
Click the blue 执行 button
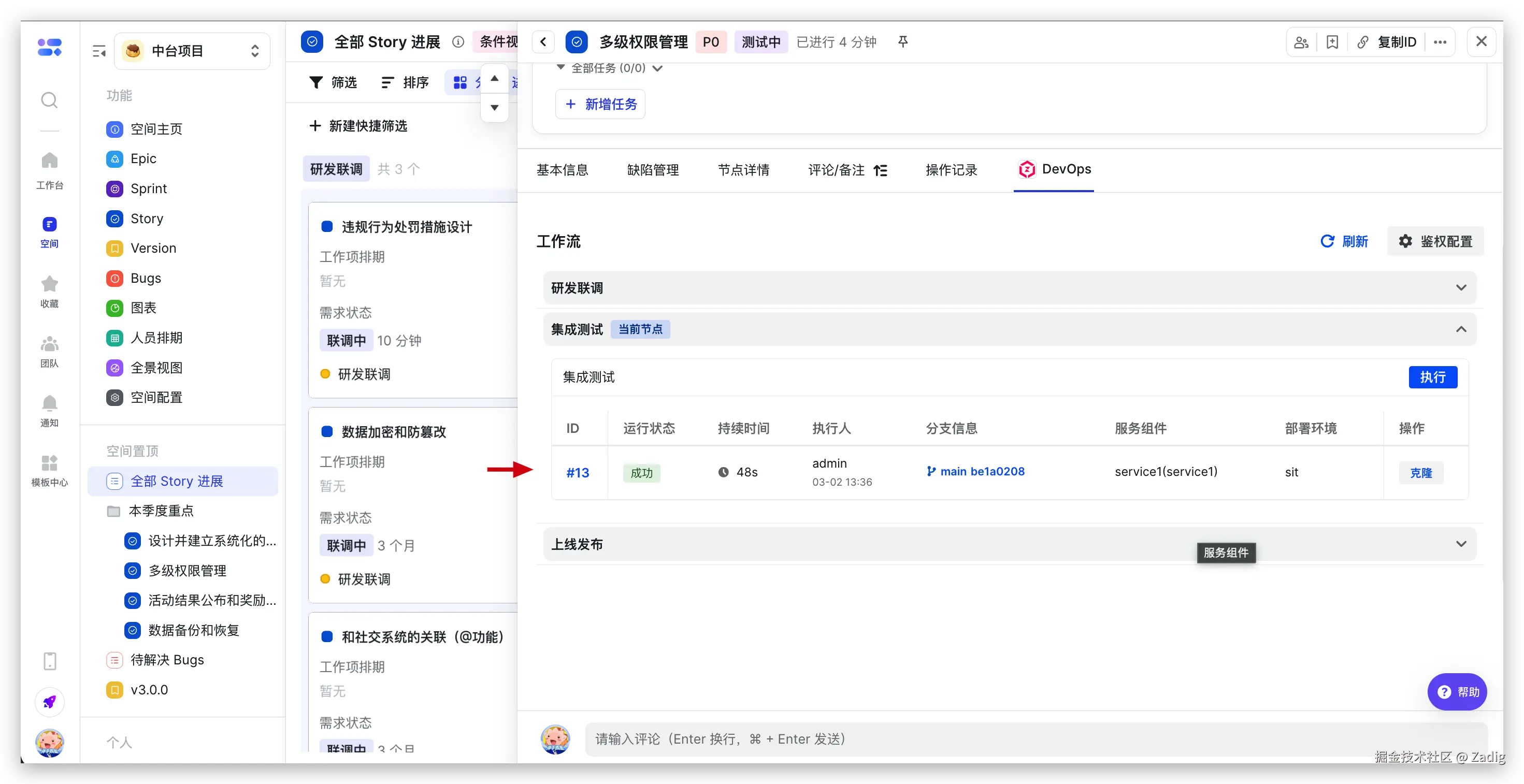tap(1432, 377)
